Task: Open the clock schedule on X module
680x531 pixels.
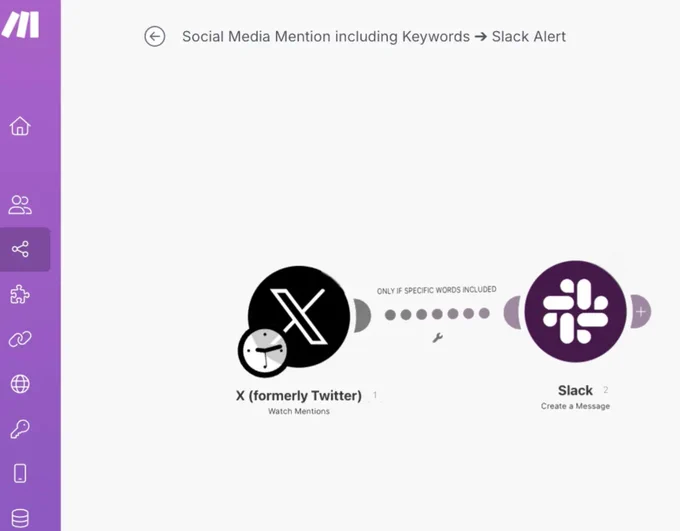Action: (263, 352)
